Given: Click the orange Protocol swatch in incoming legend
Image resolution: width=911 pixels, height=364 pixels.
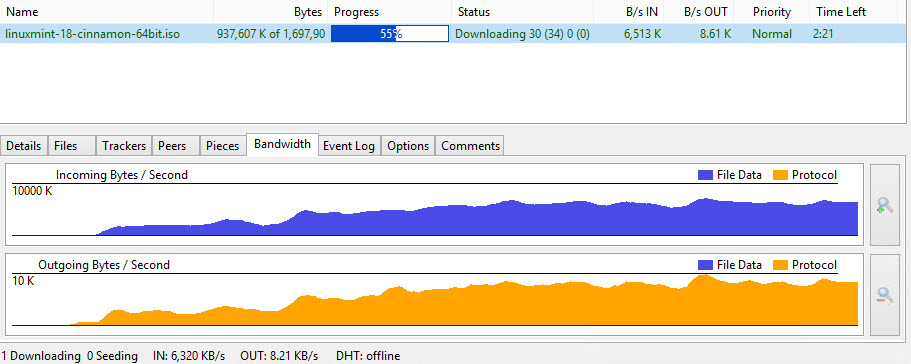Looking at the screenshot, I should coord(780,175).
